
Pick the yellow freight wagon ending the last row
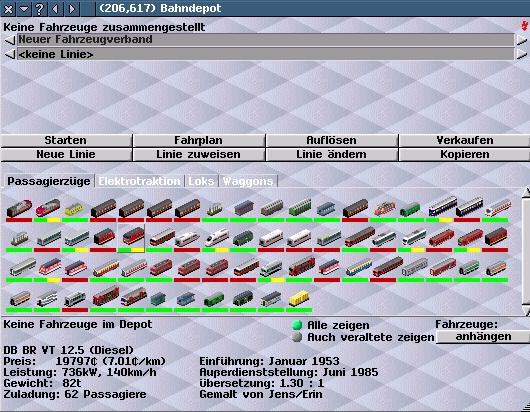click(299, 298)
